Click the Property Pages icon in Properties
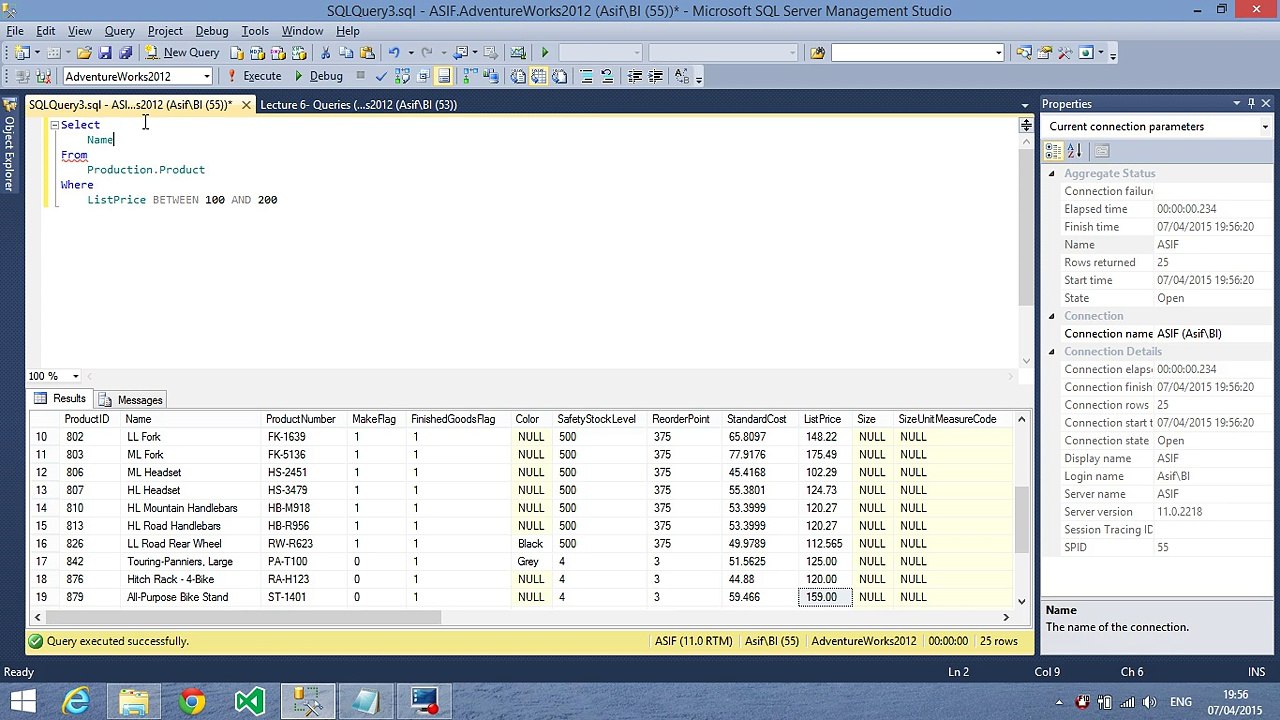The width and height of the screenshot is (1280, 720). pos(1102,151)
